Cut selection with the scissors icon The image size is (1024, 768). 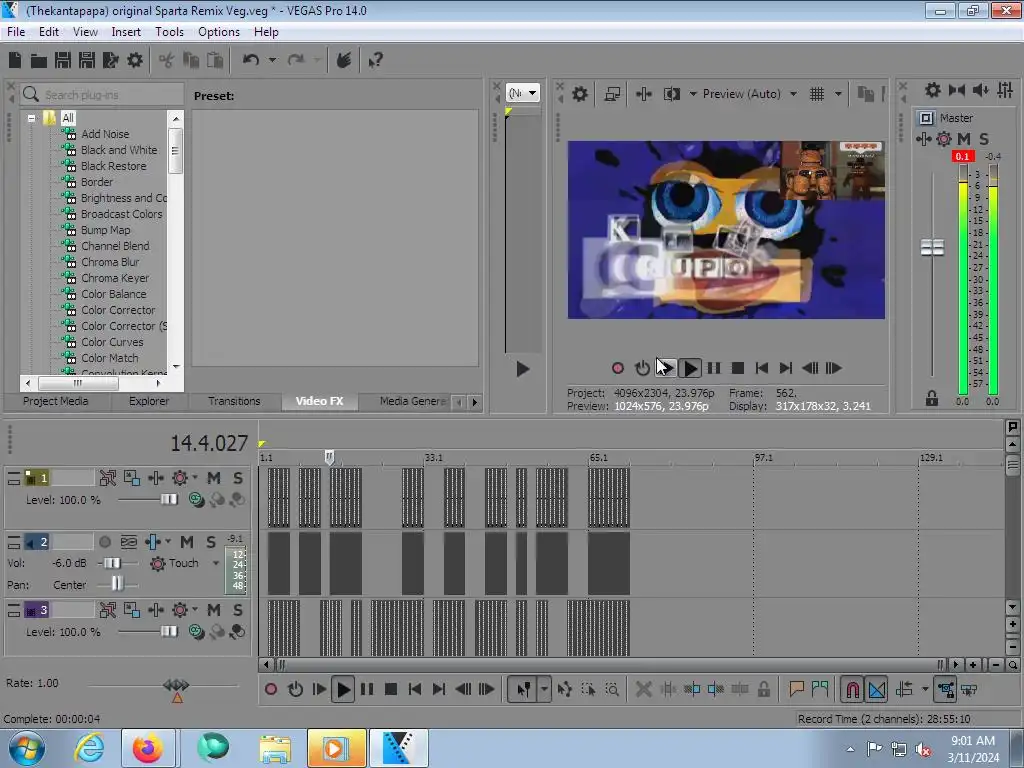(x=167, y=61)
